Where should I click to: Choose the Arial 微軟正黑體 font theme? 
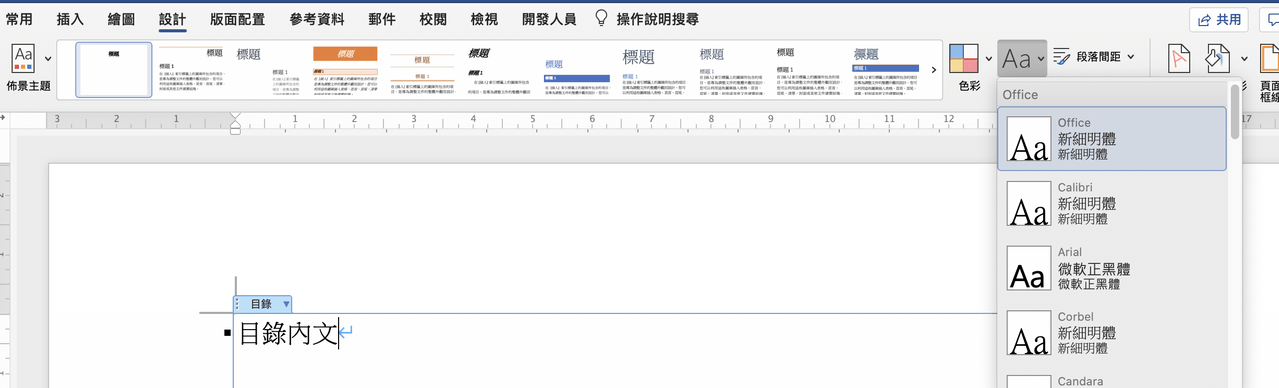[x=1112, y=268]
